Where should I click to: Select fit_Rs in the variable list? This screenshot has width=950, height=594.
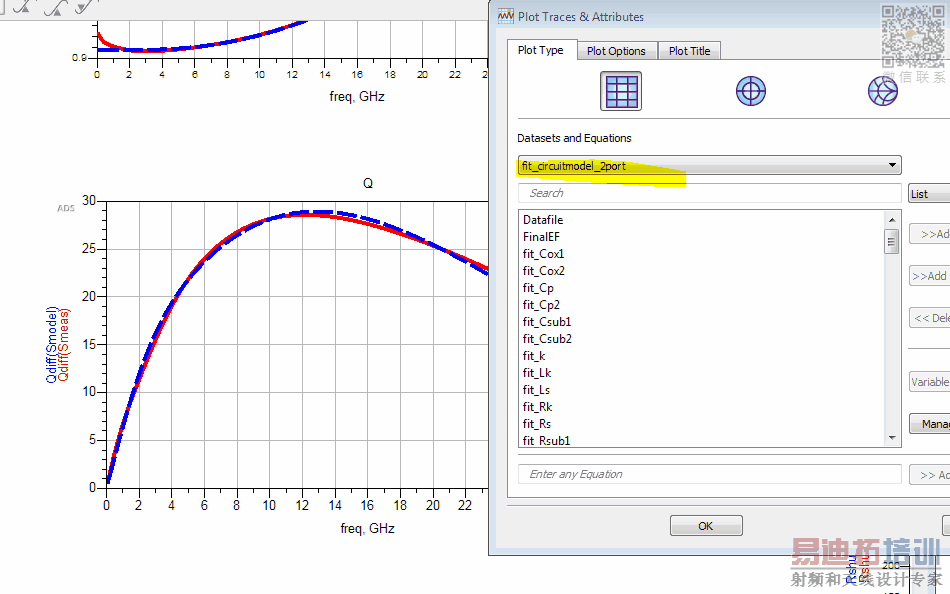[x=537, y=424]
